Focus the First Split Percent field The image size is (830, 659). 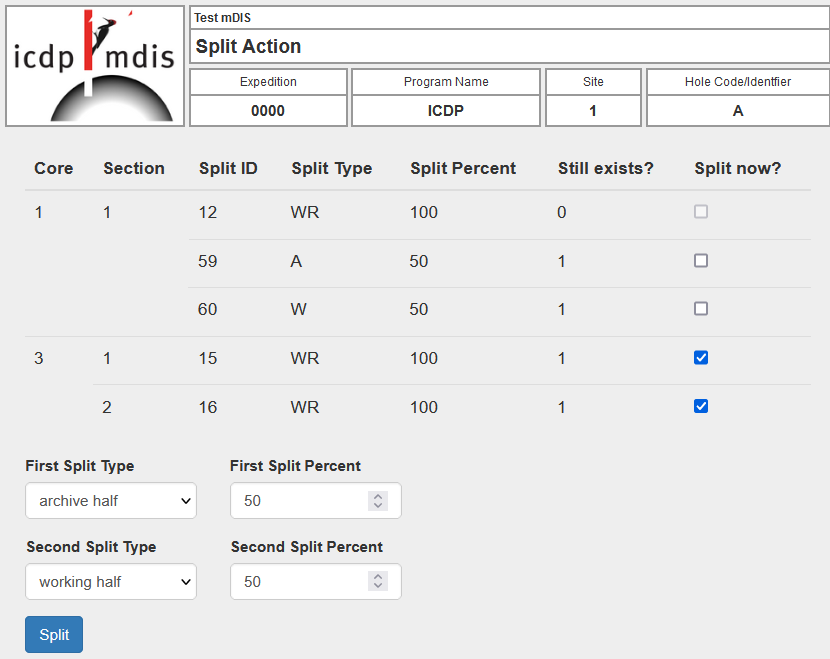click(300, 501)
